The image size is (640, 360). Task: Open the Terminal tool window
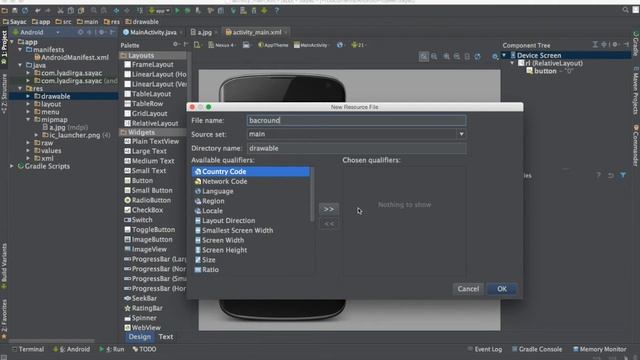tap(28, 349)
